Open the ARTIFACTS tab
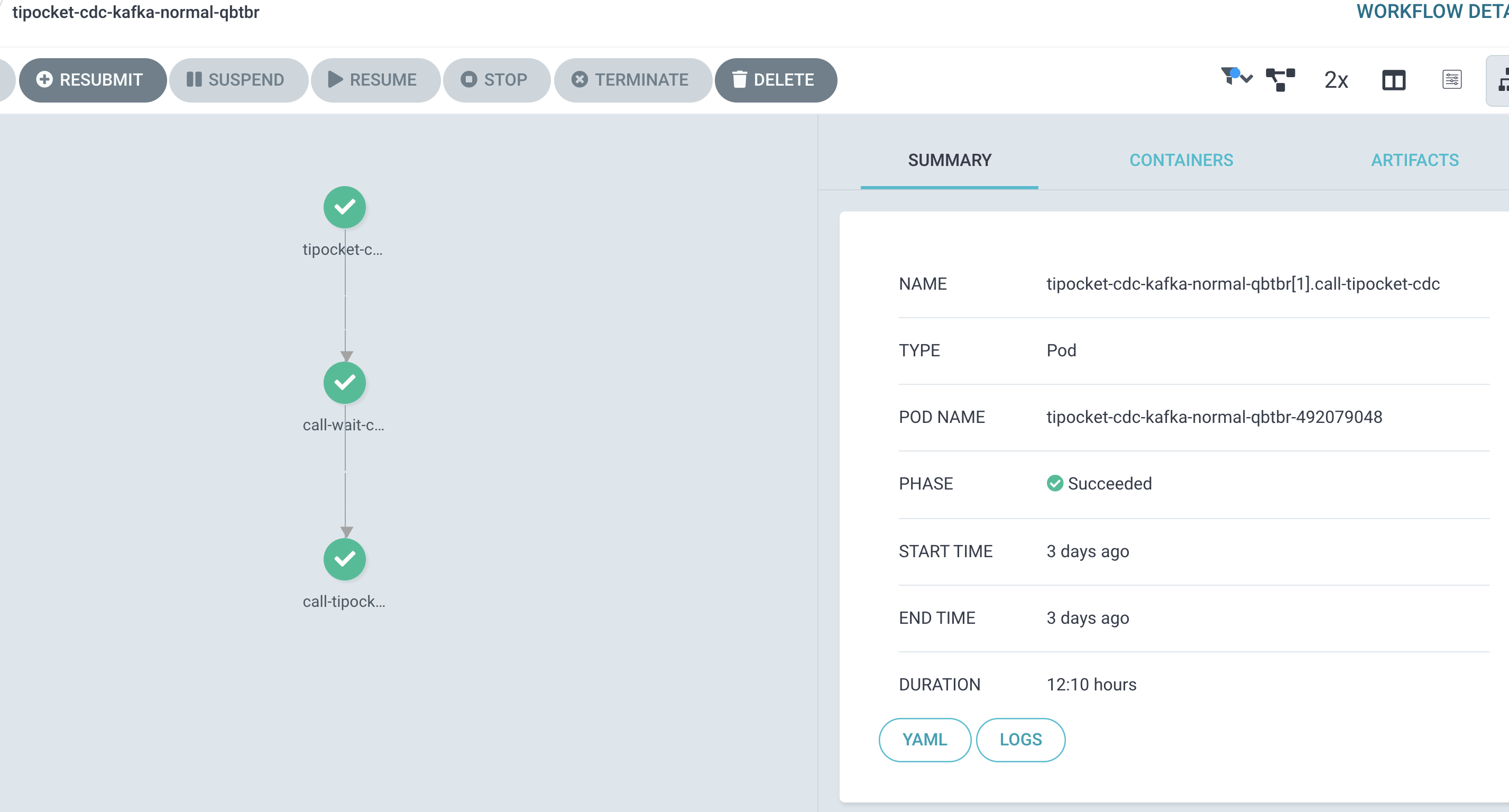 [1415, 160]
